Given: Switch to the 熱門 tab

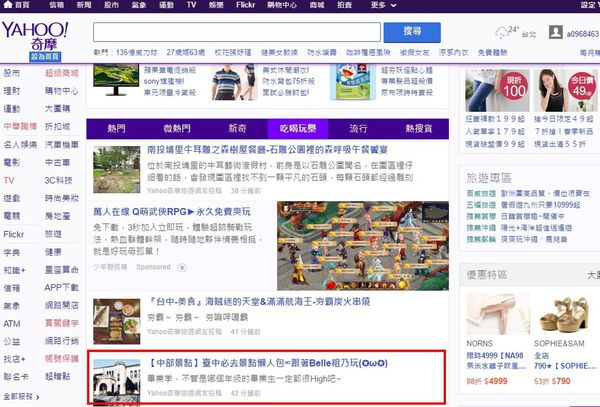Looking at the screenshot, I should pyautogui.click(x=116, y=128).
